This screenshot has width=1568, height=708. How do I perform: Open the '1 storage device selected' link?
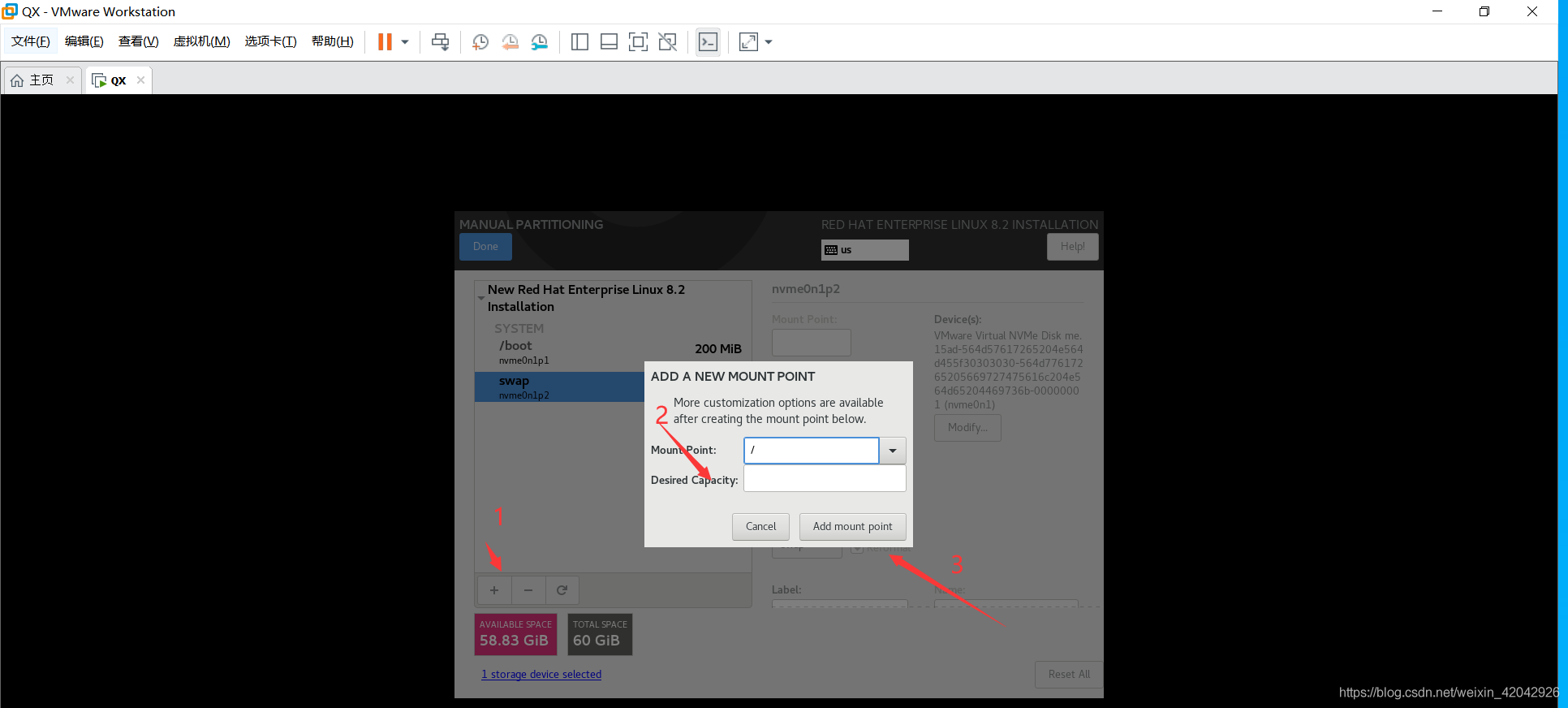click(x=541, y=675)
